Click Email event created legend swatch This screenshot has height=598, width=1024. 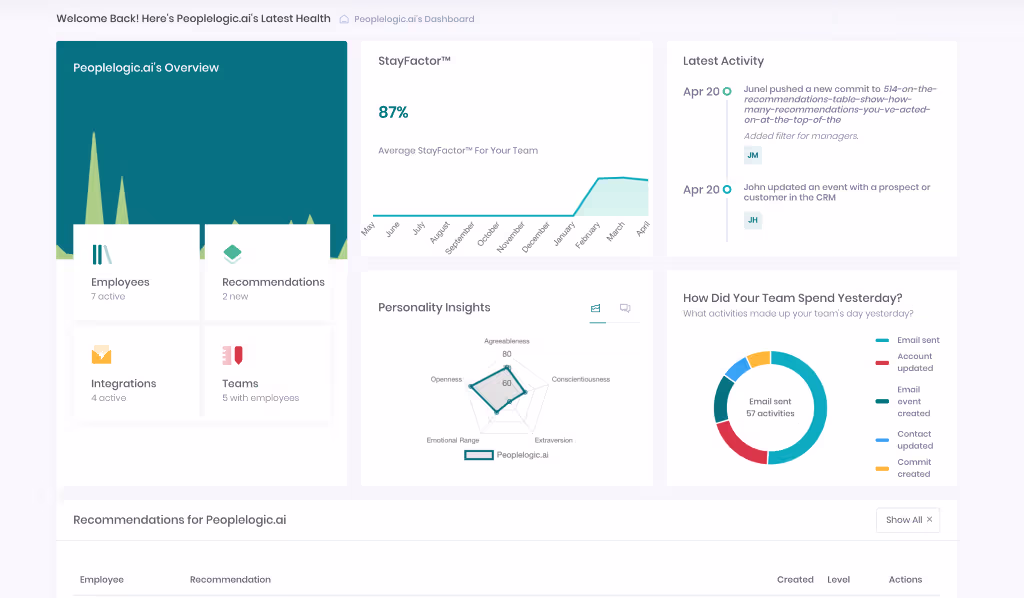pos(882,401)
